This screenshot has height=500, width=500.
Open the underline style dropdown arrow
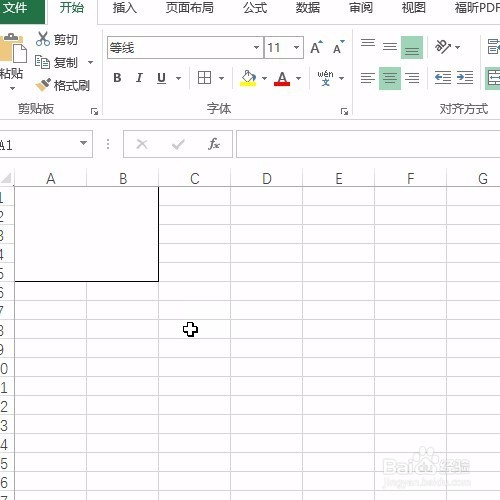[x=178, y=78]
